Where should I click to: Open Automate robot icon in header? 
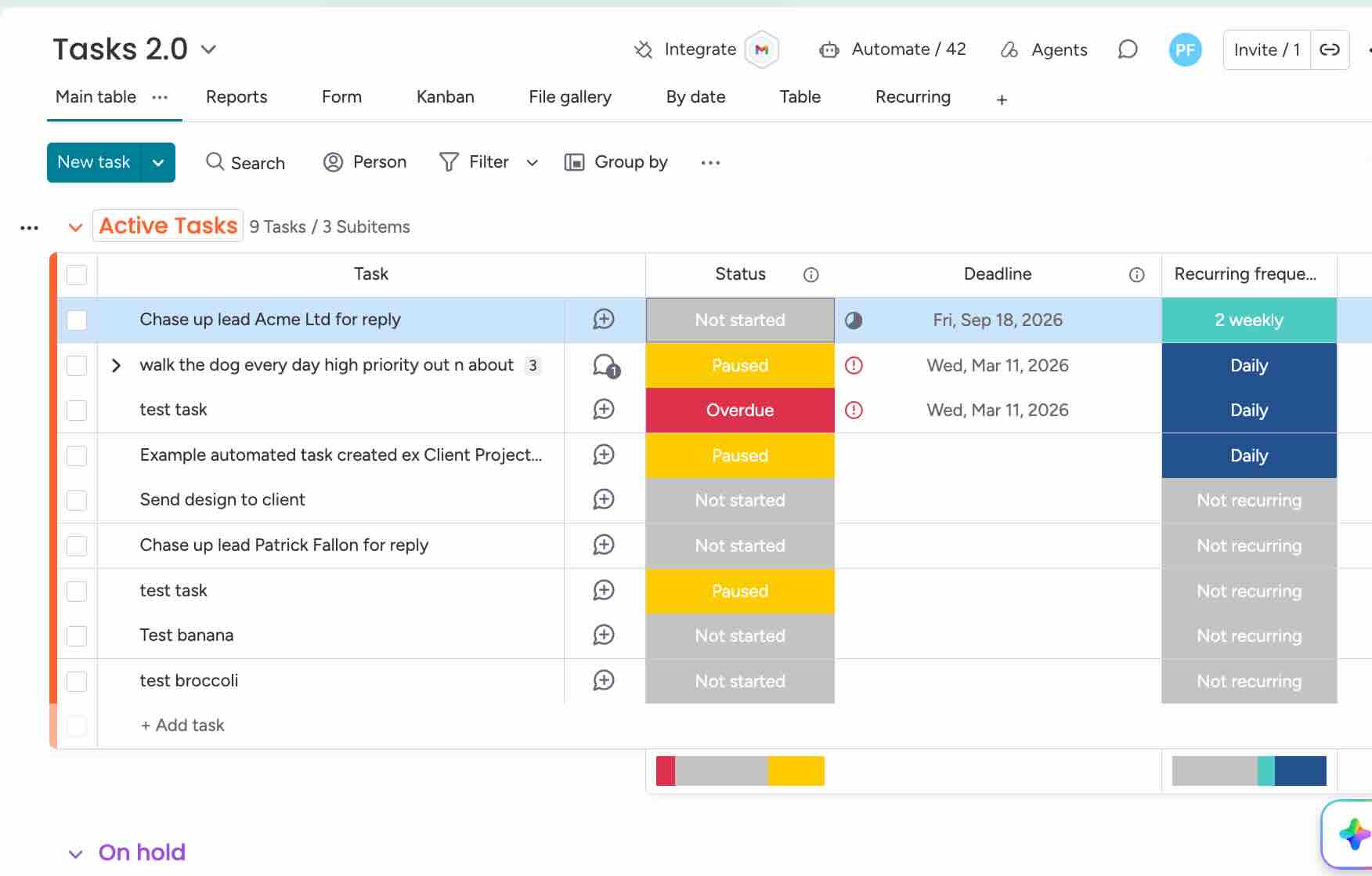tap(829, 50)
